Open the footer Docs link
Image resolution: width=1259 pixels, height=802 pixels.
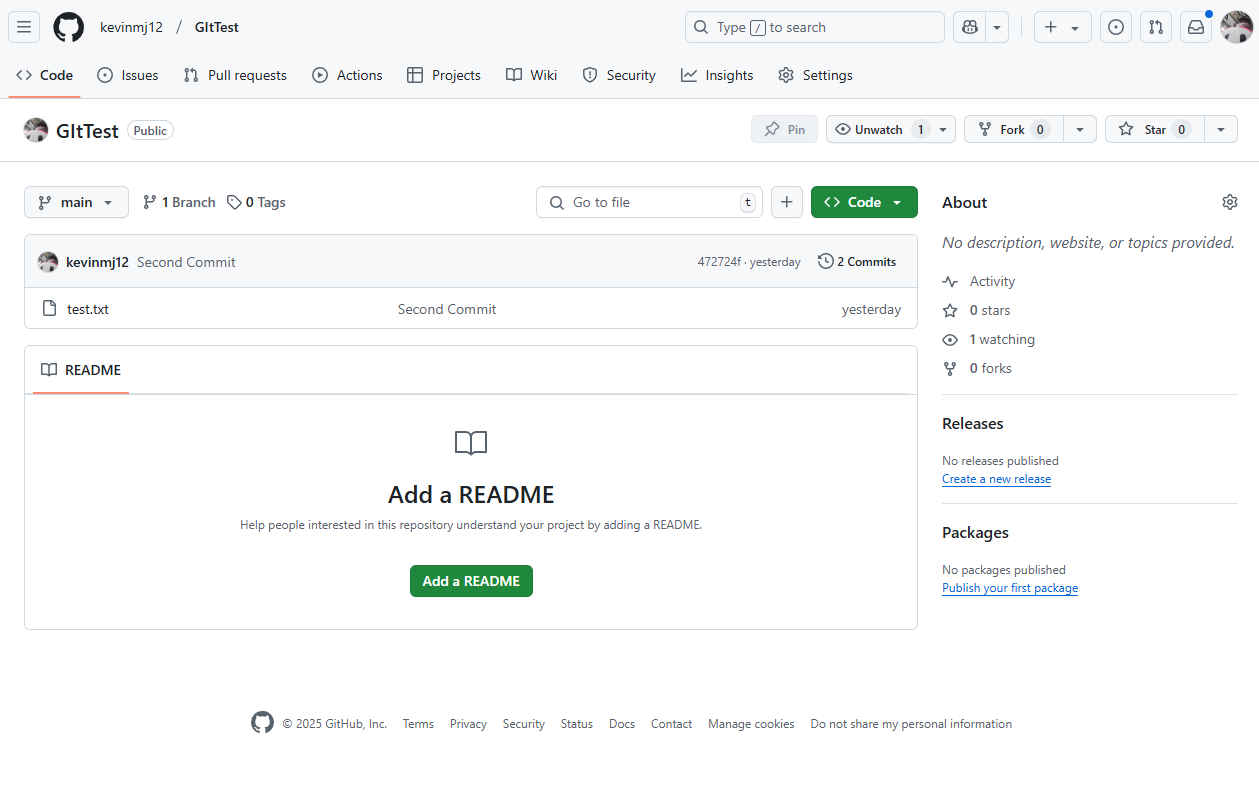pyautogui.click(x=622, y=724)
